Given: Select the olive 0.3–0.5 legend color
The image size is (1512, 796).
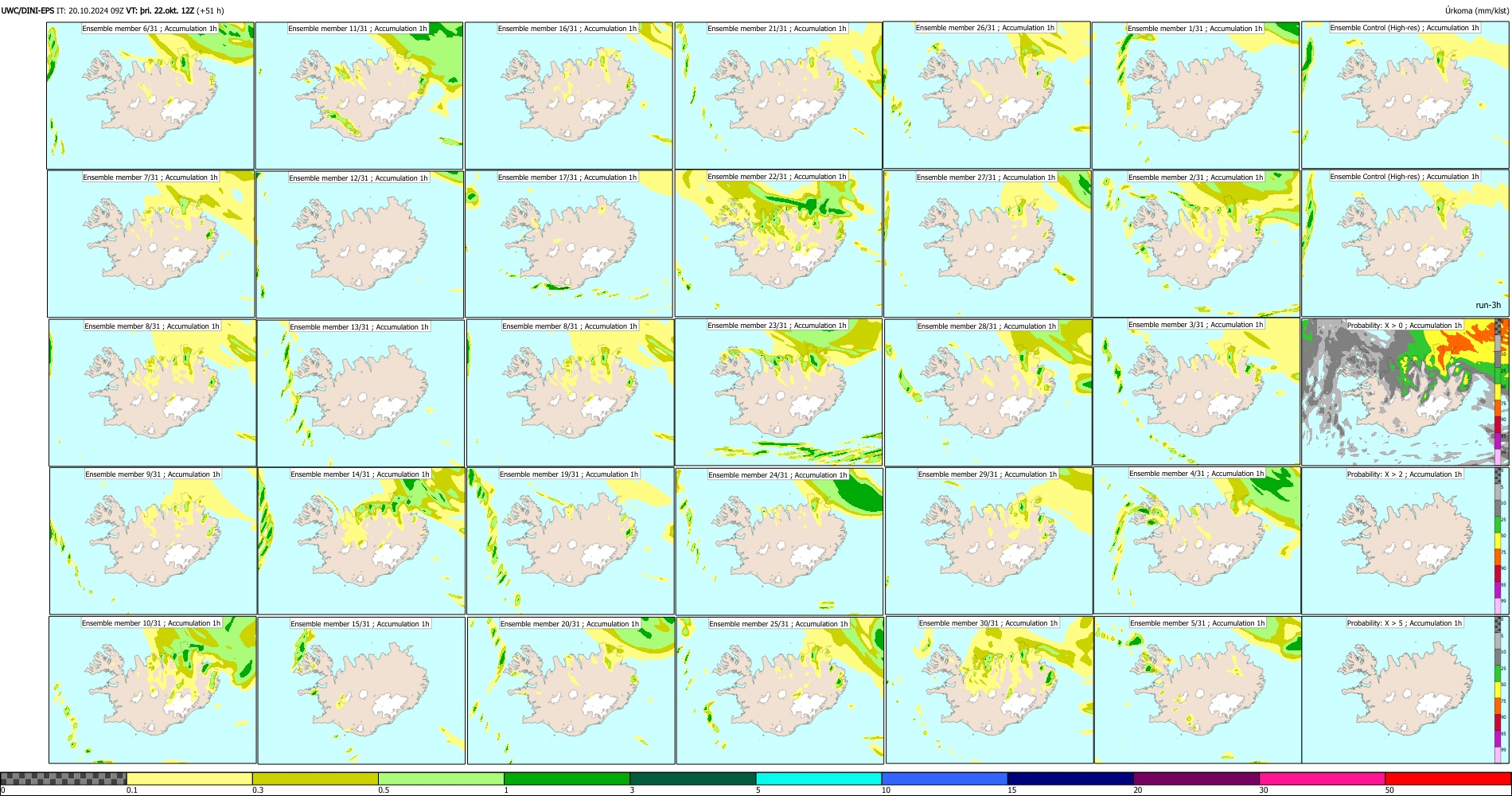Looking at the screenshot, I should 315,778.
